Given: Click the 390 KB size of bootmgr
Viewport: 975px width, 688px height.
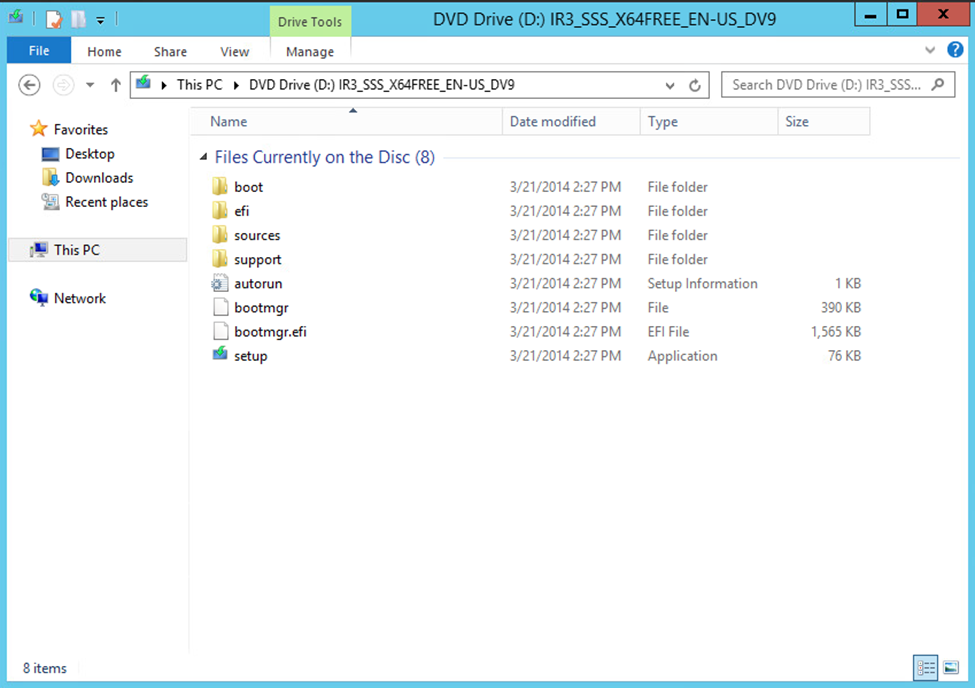Looking at the screenshot, I should (x=841, y=307).
